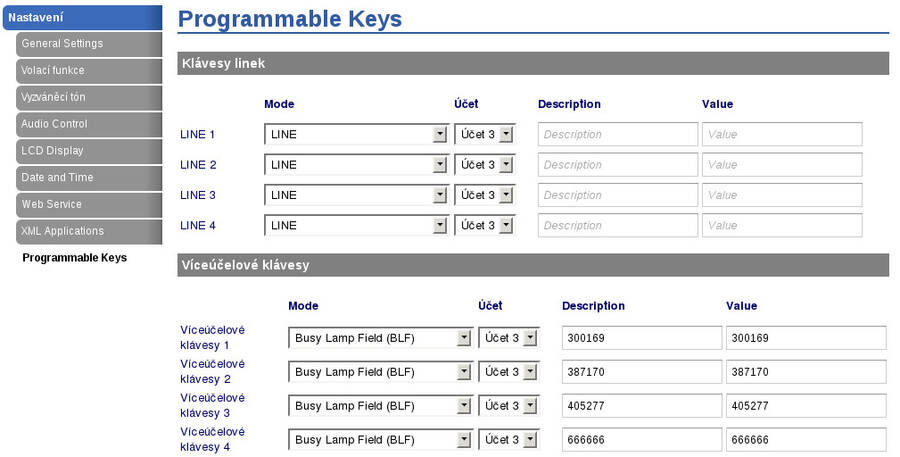900x457 pixels.
Task: Click the Value field containing 387170
Action: [806, 372]
